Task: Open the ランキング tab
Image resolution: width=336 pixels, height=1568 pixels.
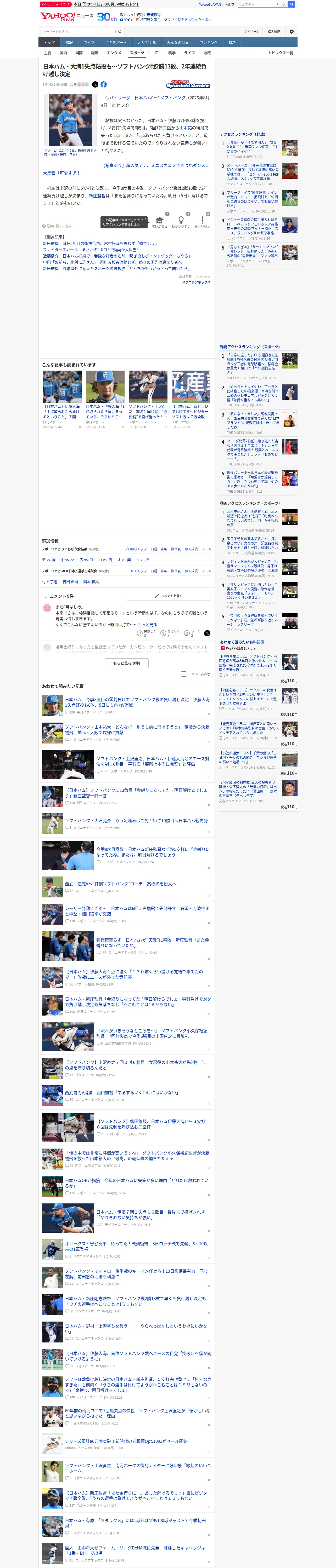Action: click(x=209, y=43)
